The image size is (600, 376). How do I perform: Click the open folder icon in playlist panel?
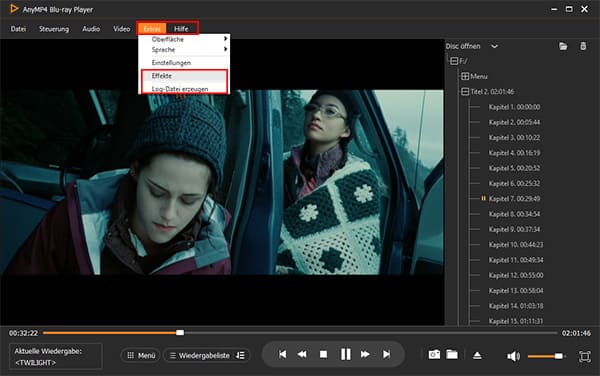point(563,46)
